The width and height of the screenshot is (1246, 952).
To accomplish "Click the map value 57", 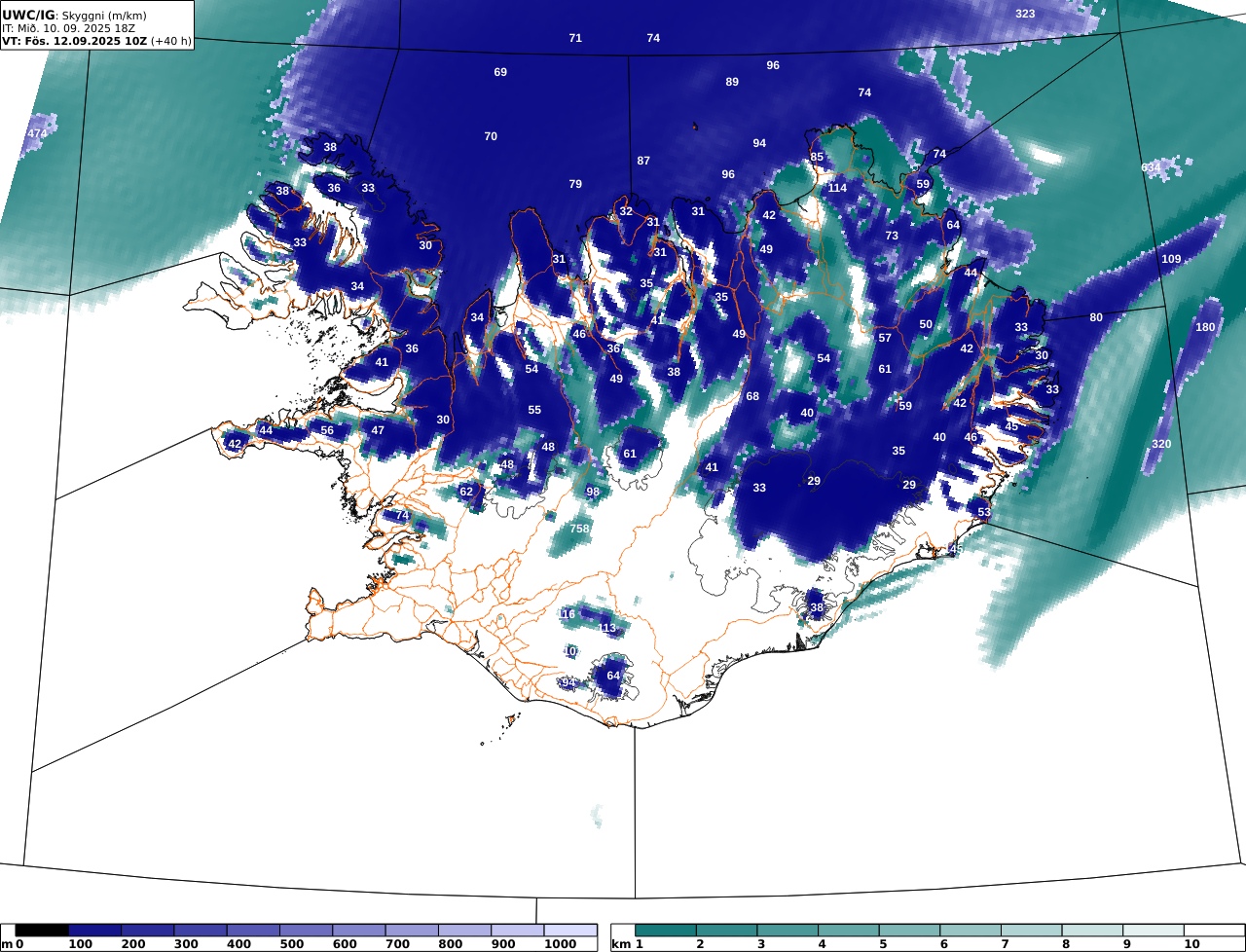I will tap(885, 338).
